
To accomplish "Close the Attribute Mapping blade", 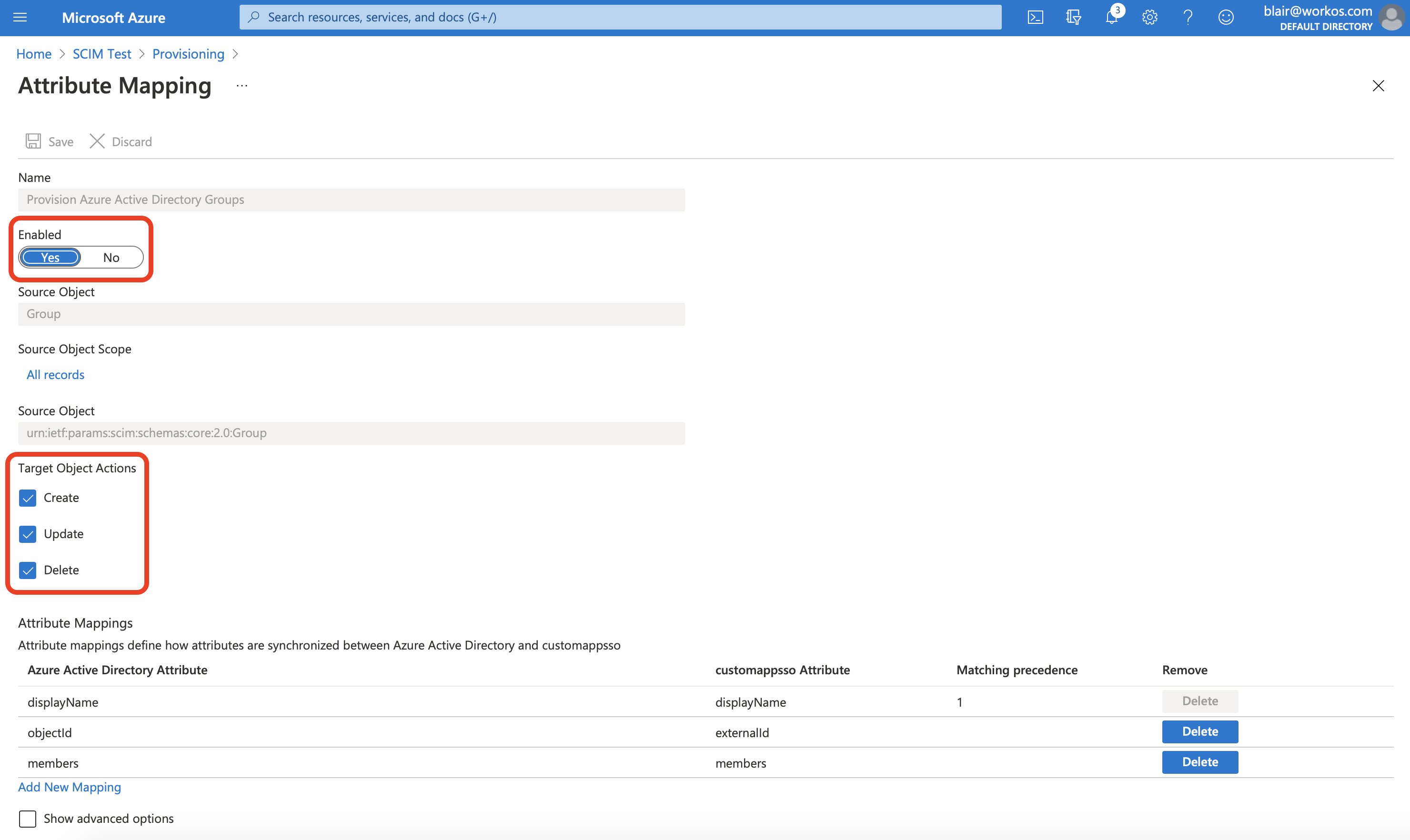I will pyautogui.click(x=1378, y=85).
